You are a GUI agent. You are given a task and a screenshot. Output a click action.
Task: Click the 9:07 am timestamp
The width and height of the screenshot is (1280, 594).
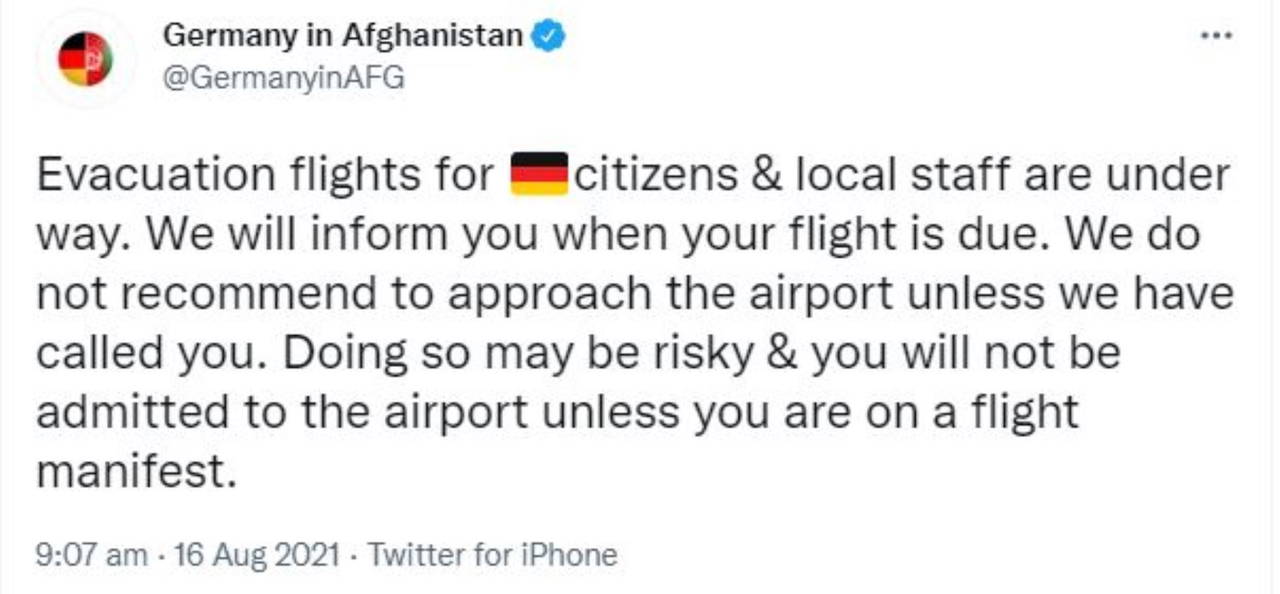click(91, 554)
